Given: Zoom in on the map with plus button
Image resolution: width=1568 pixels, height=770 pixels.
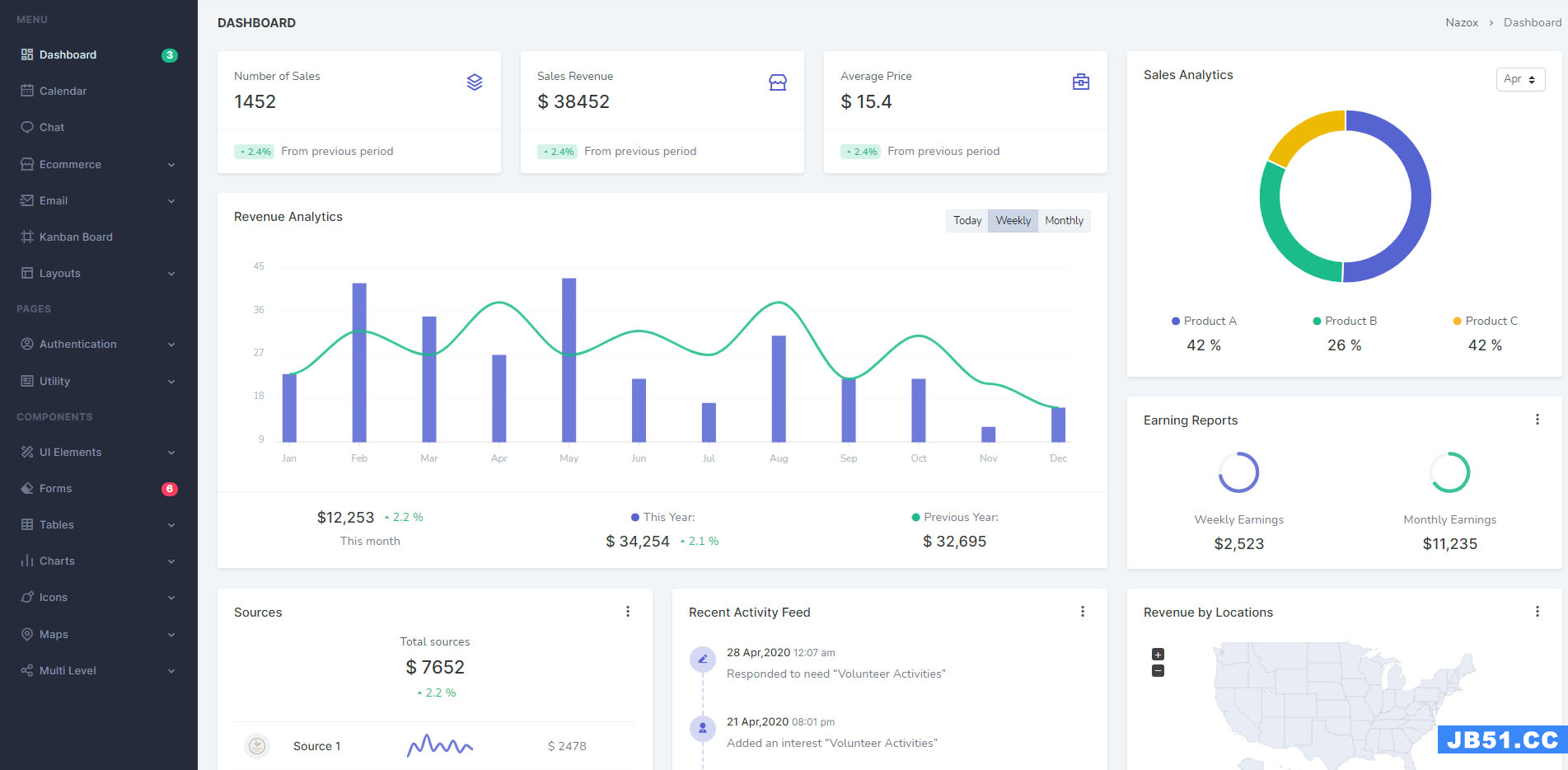Looking at the screenshot, I should pyautogui.click(x=1158, y=655).
